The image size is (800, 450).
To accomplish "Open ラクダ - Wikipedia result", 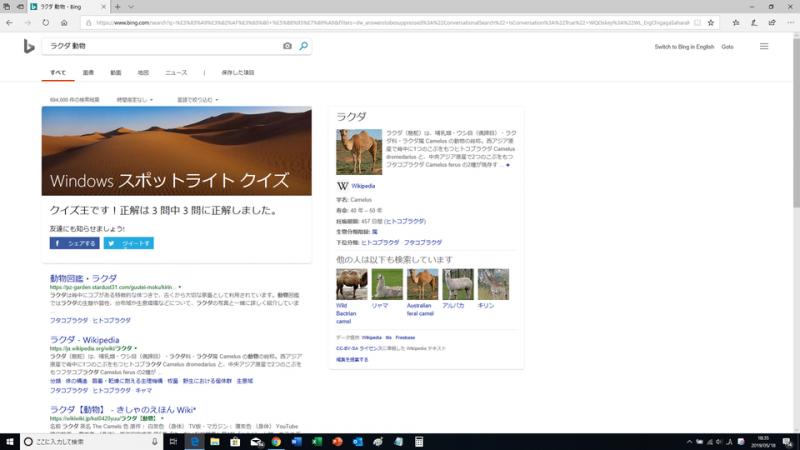I will (x=84, y=340).
